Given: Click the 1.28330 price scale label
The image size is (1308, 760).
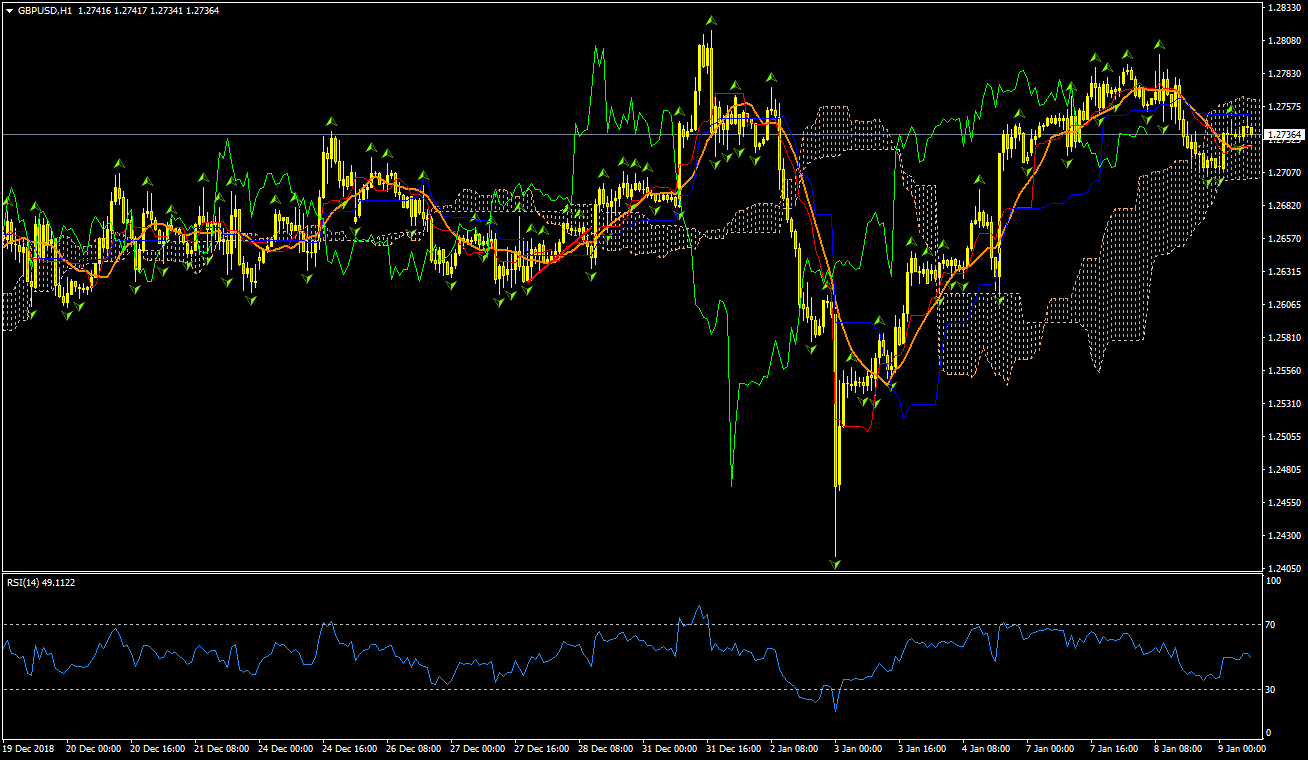Looking at the screenshot, I should pyautogui.click(x=1283, y=8).
